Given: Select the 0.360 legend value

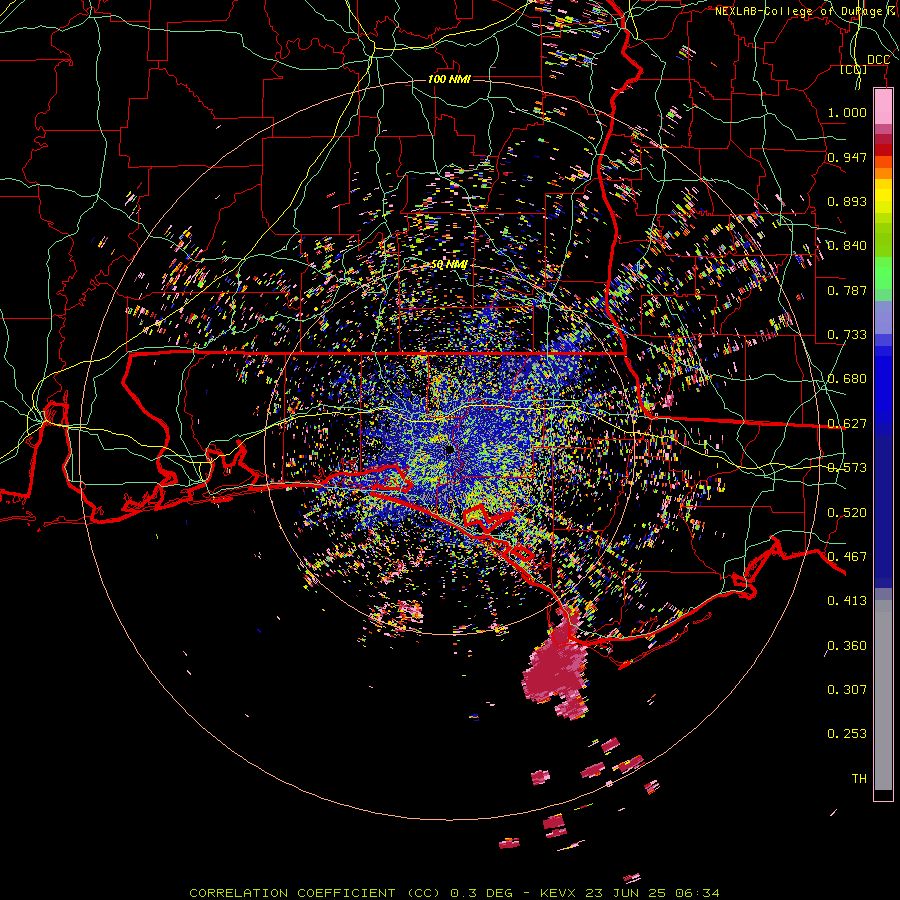Looking at the screenshot, I should pos(847,646).
